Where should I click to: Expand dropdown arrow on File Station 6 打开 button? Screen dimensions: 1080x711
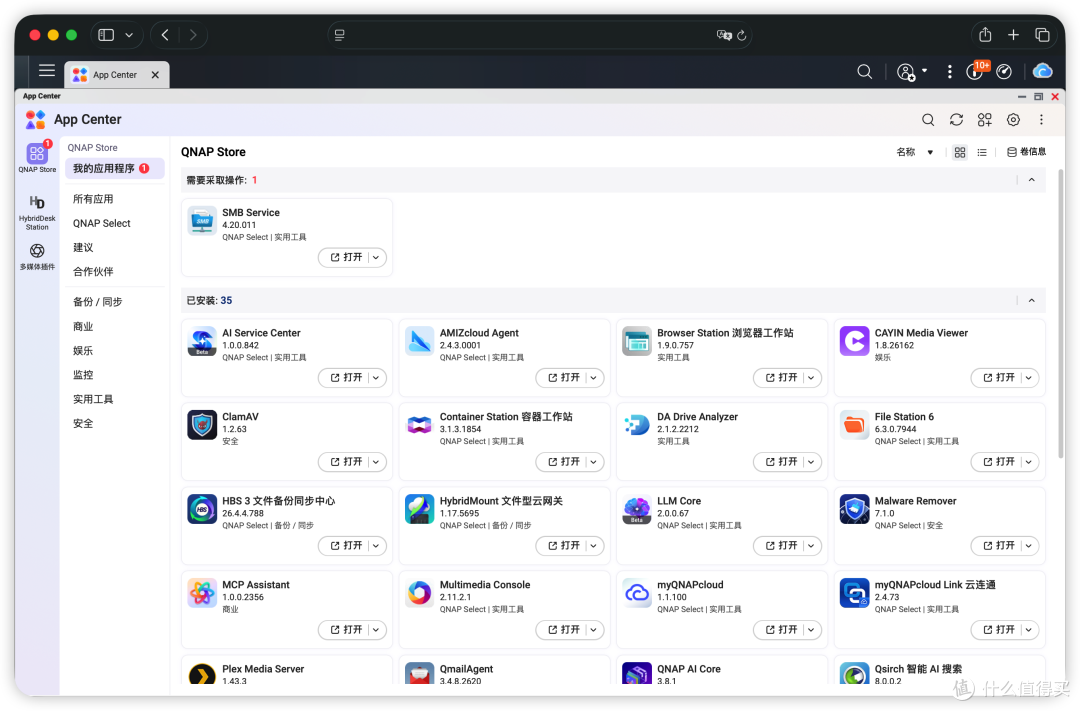(x=1028, y=462)
